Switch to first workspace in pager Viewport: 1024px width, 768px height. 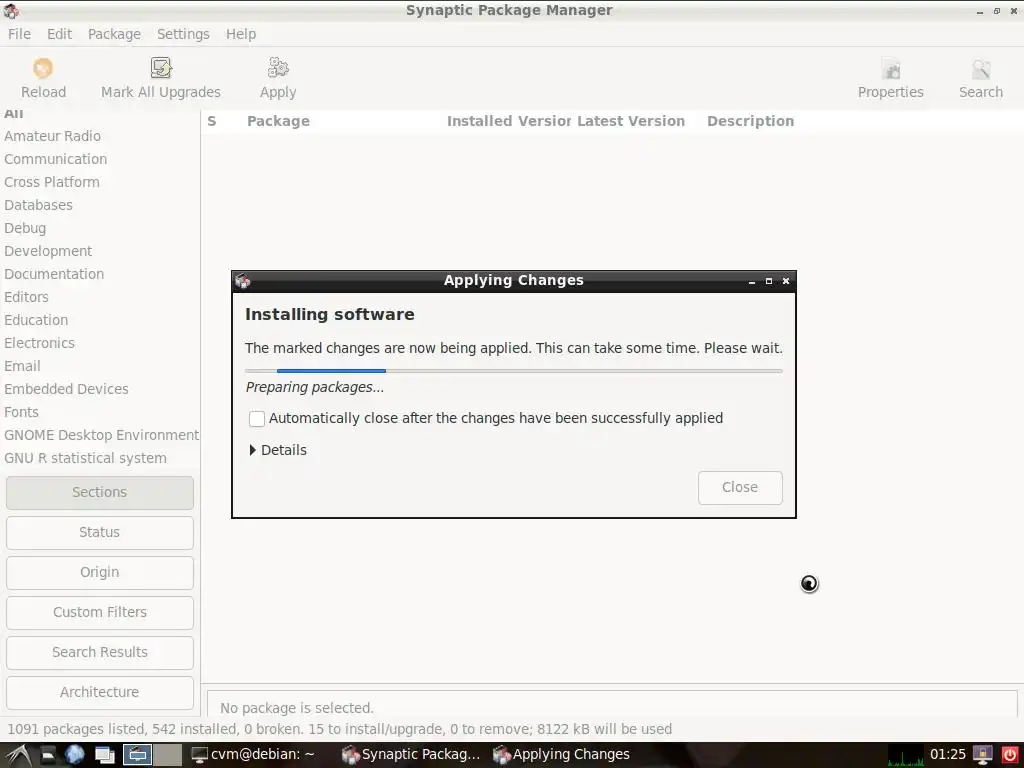pyautogui.click(x=138, y=755)
